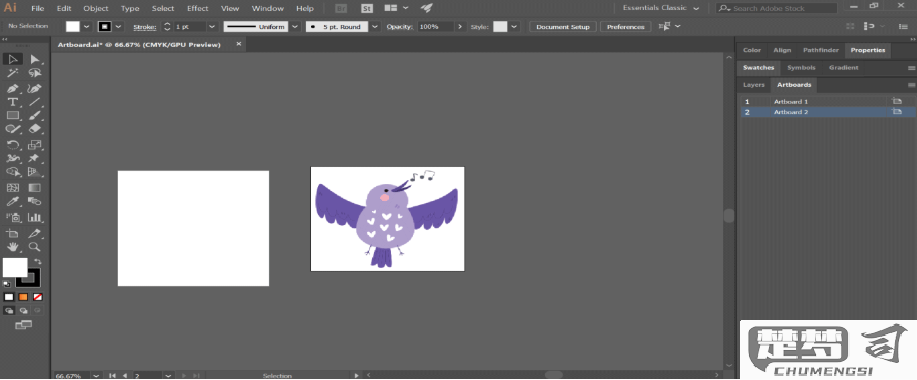Select the Rotate tool
This screenshot has height=380, width=917.
click(x=13, y=144)
